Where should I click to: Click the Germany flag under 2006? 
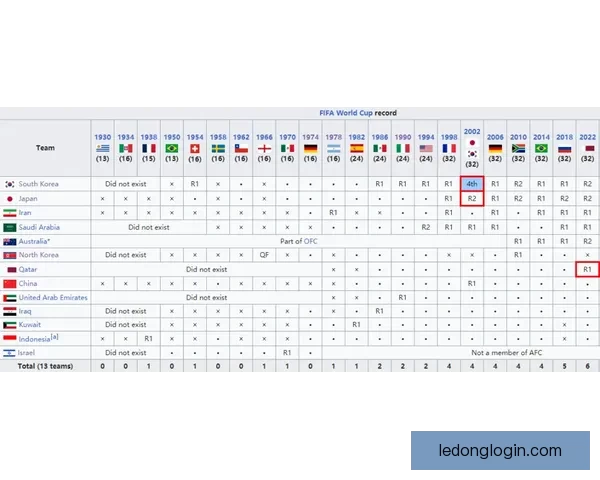coord(495,148)
